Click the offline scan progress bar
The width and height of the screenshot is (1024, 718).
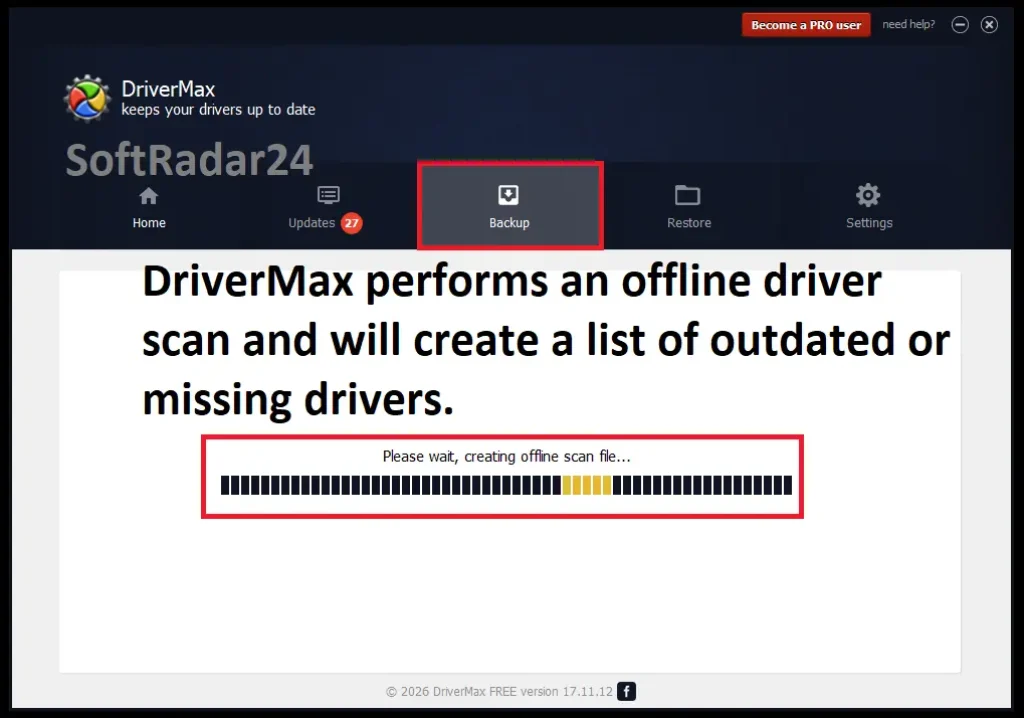coord(506,485)
